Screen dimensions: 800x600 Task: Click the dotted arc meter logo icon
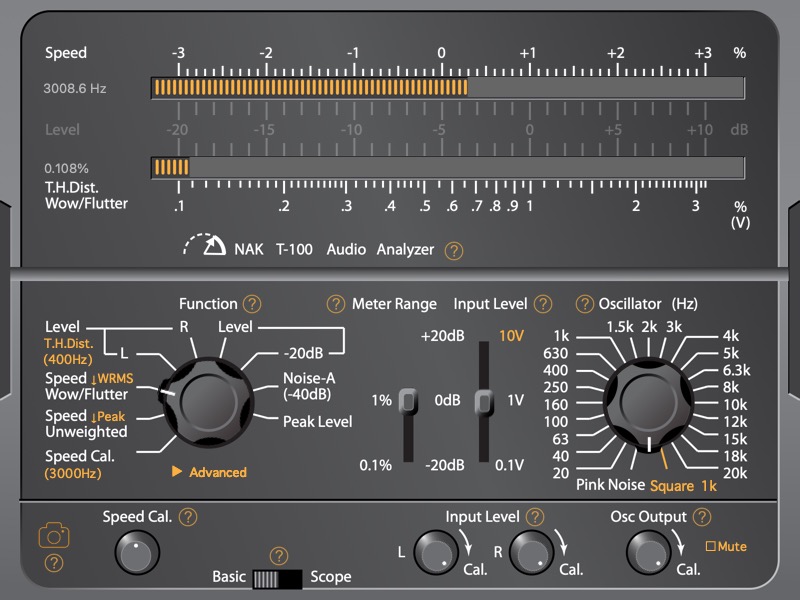pyautogui.click(x=205, y=247)
